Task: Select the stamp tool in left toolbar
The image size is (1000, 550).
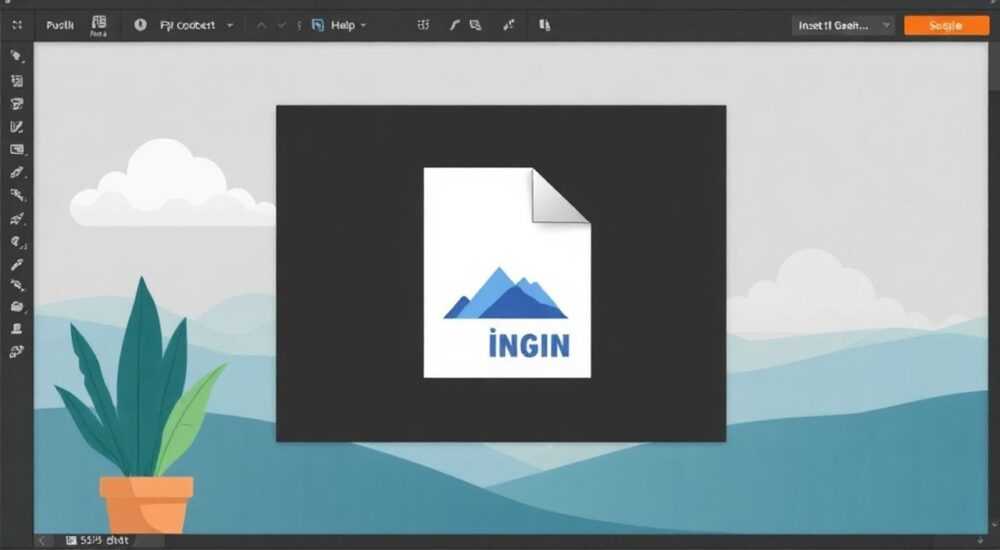Action: pos(17,329)
